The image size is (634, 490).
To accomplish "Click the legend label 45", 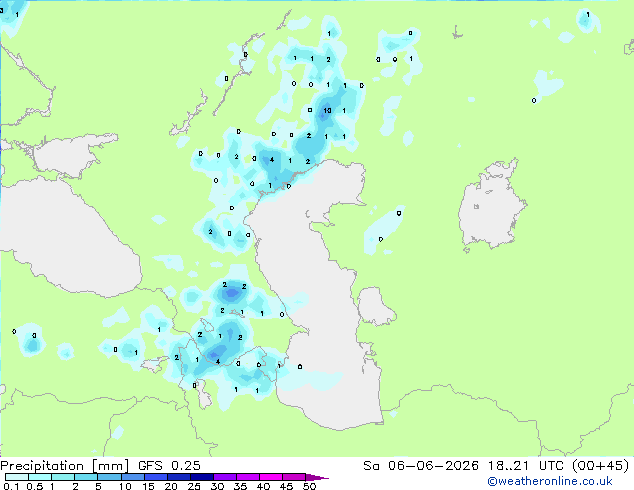I will coord(286,486).
